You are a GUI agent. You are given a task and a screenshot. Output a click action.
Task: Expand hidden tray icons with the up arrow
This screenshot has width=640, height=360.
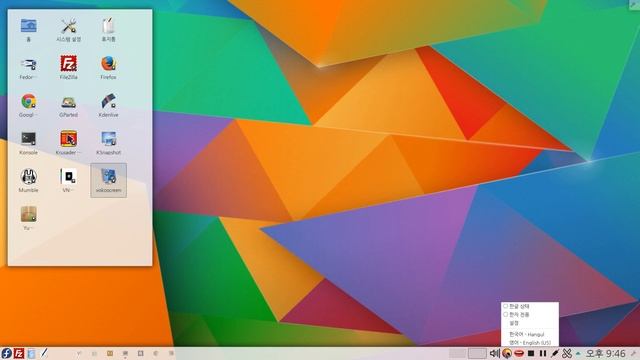point(578,353)
